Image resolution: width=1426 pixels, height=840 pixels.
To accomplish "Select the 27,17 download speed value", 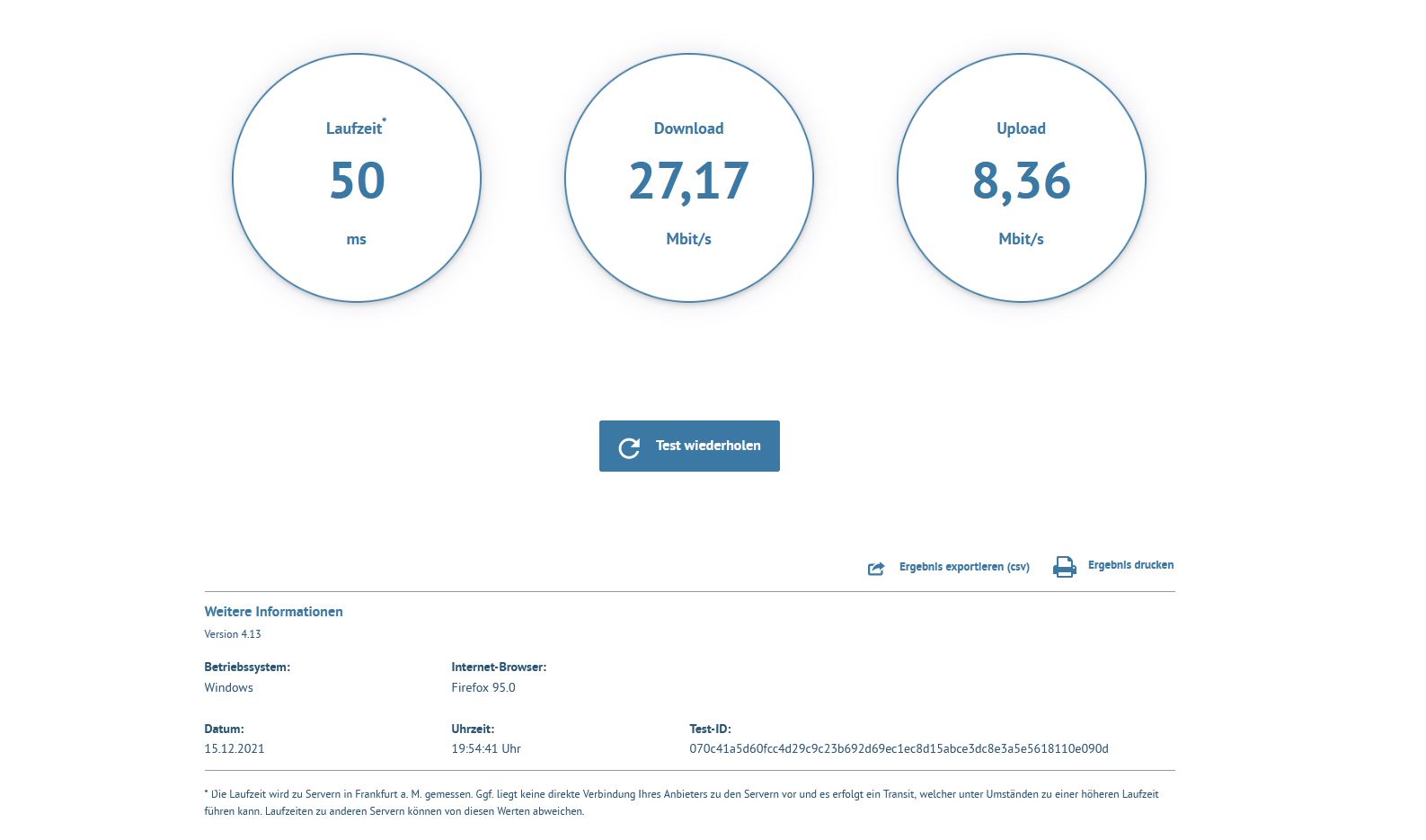I will click(688, 181).
